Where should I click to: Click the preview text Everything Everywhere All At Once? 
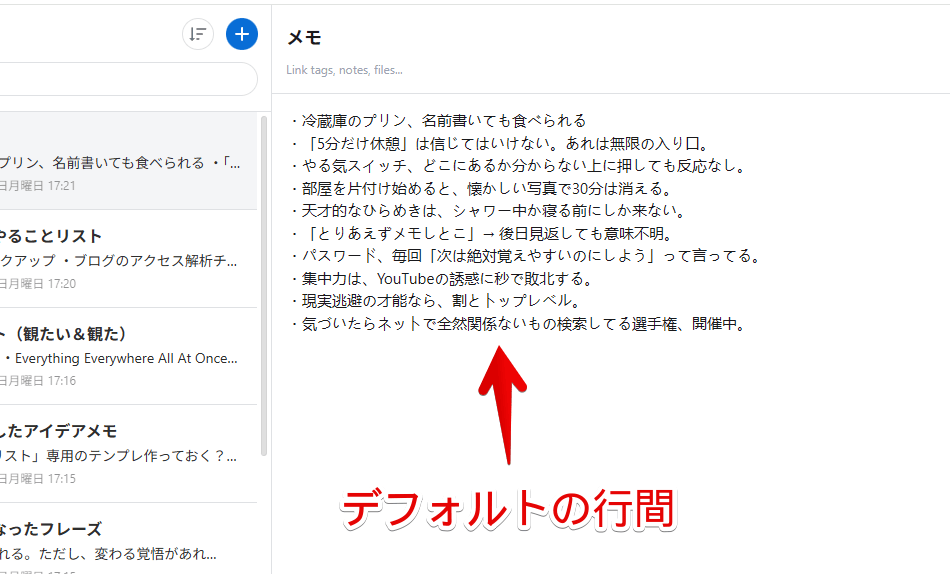125,358
